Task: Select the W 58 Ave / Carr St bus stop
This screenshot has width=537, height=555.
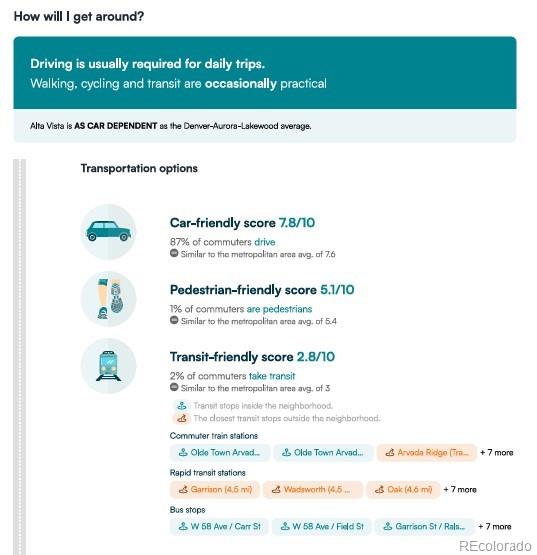Action: click(219, 527)
